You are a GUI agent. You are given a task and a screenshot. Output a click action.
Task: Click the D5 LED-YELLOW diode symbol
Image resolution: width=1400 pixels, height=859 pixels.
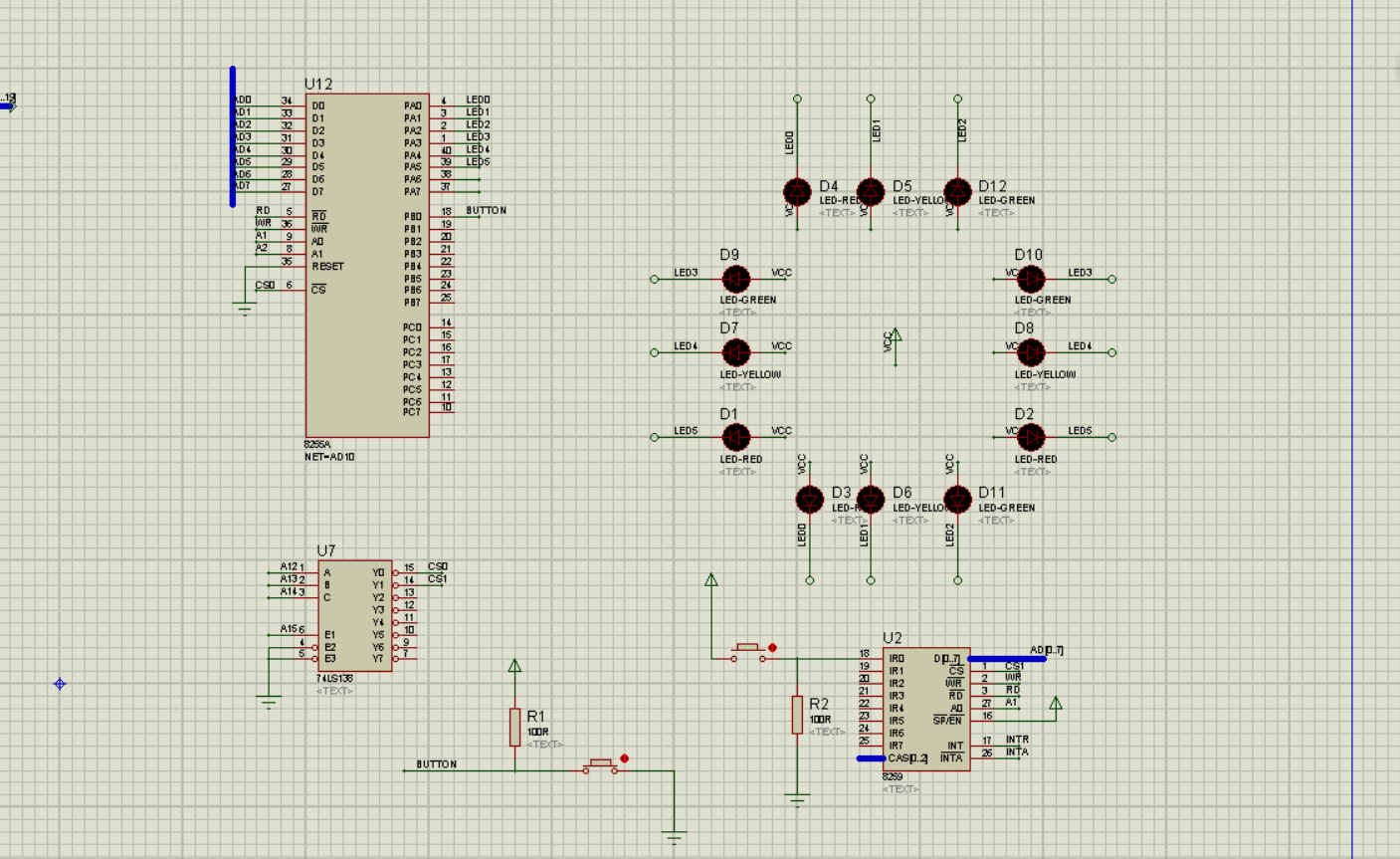coord(871,191)
